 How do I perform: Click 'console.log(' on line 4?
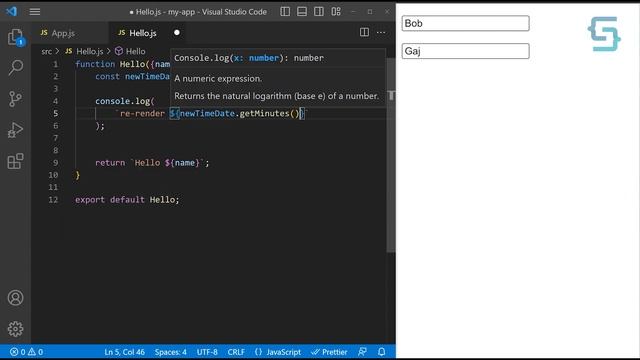[125, 101]
